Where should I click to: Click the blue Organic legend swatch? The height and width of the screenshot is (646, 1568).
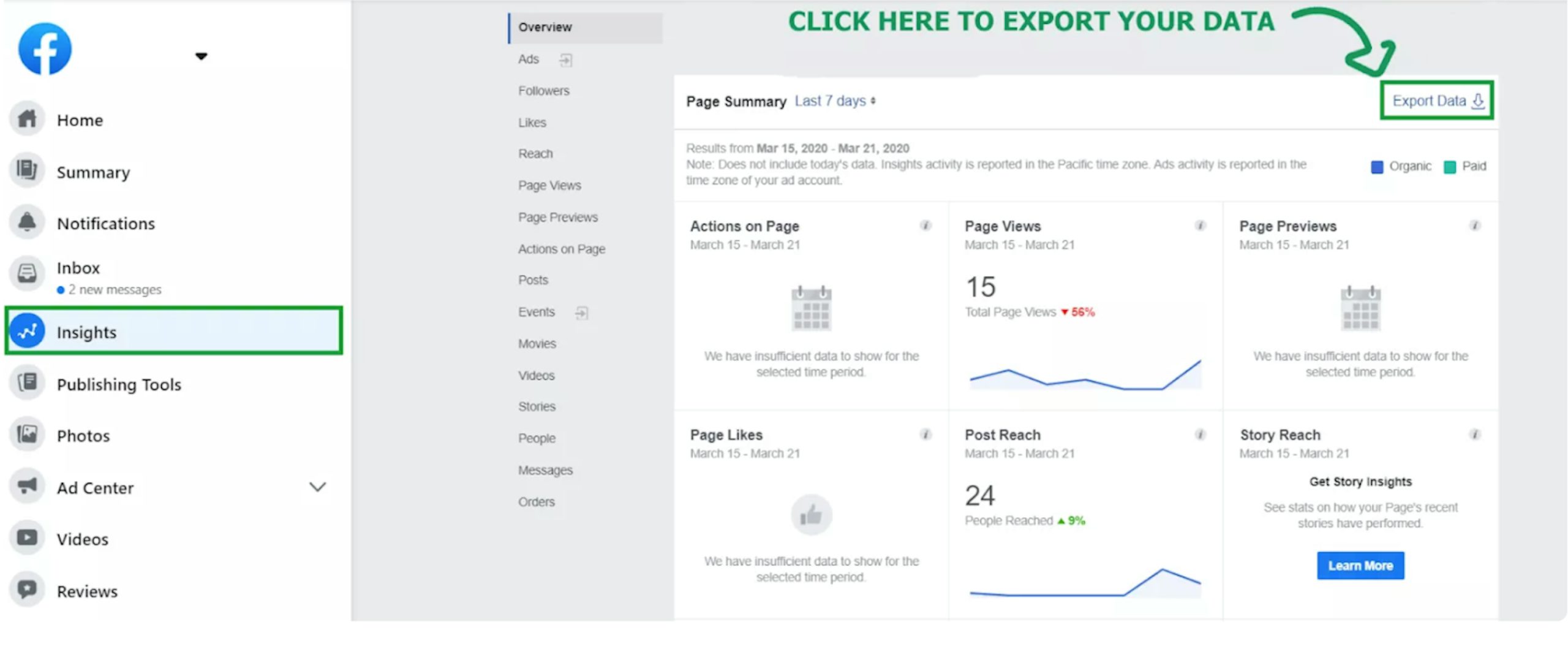click(x=1376, y=167)
